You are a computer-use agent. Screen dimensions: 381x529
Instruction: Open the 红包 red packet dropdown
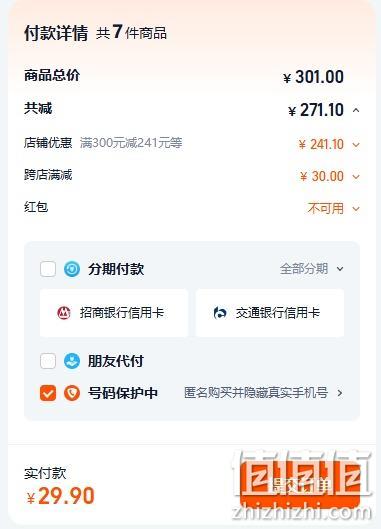point(356,209)
